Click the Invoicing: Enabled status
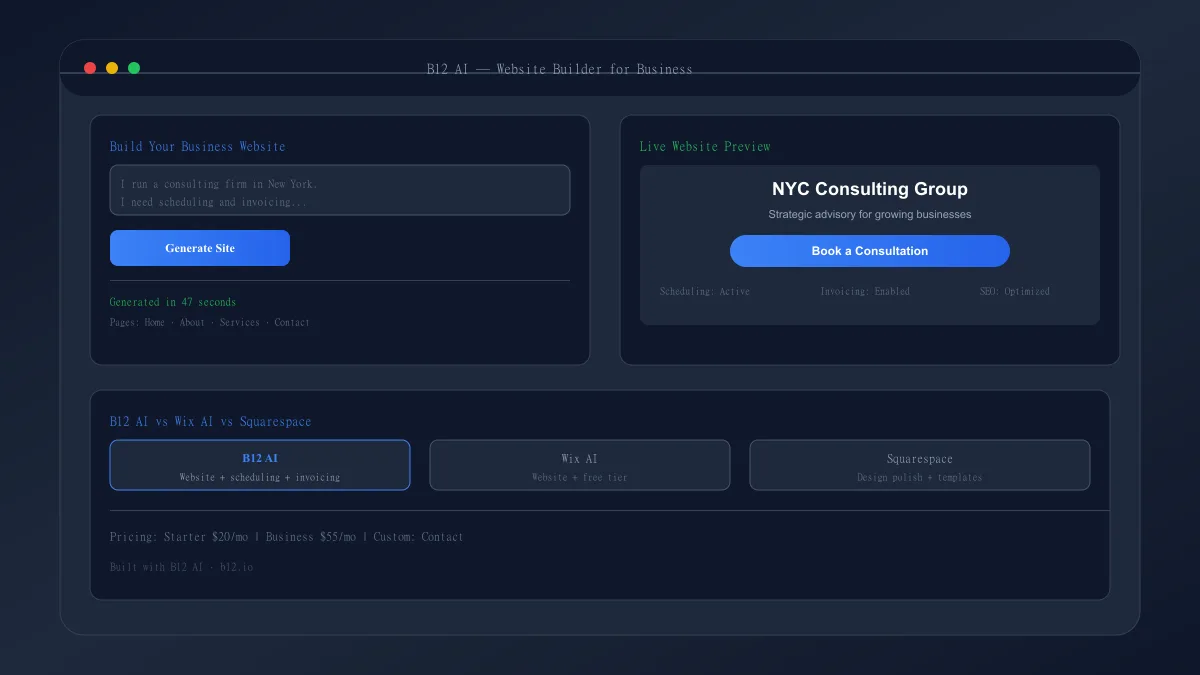1200x675 pixels. click(x=865, y=291)
